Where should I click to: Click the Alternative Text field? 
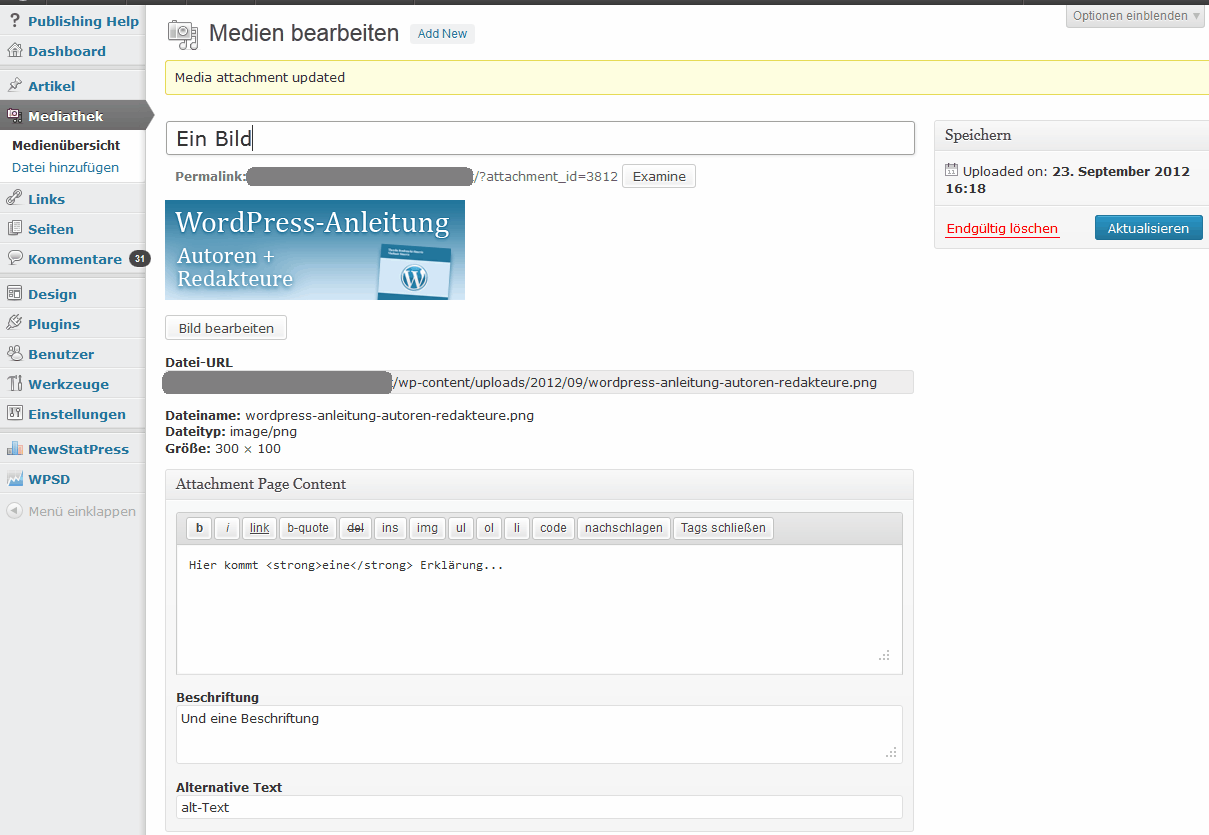click(x=539, y=807)
